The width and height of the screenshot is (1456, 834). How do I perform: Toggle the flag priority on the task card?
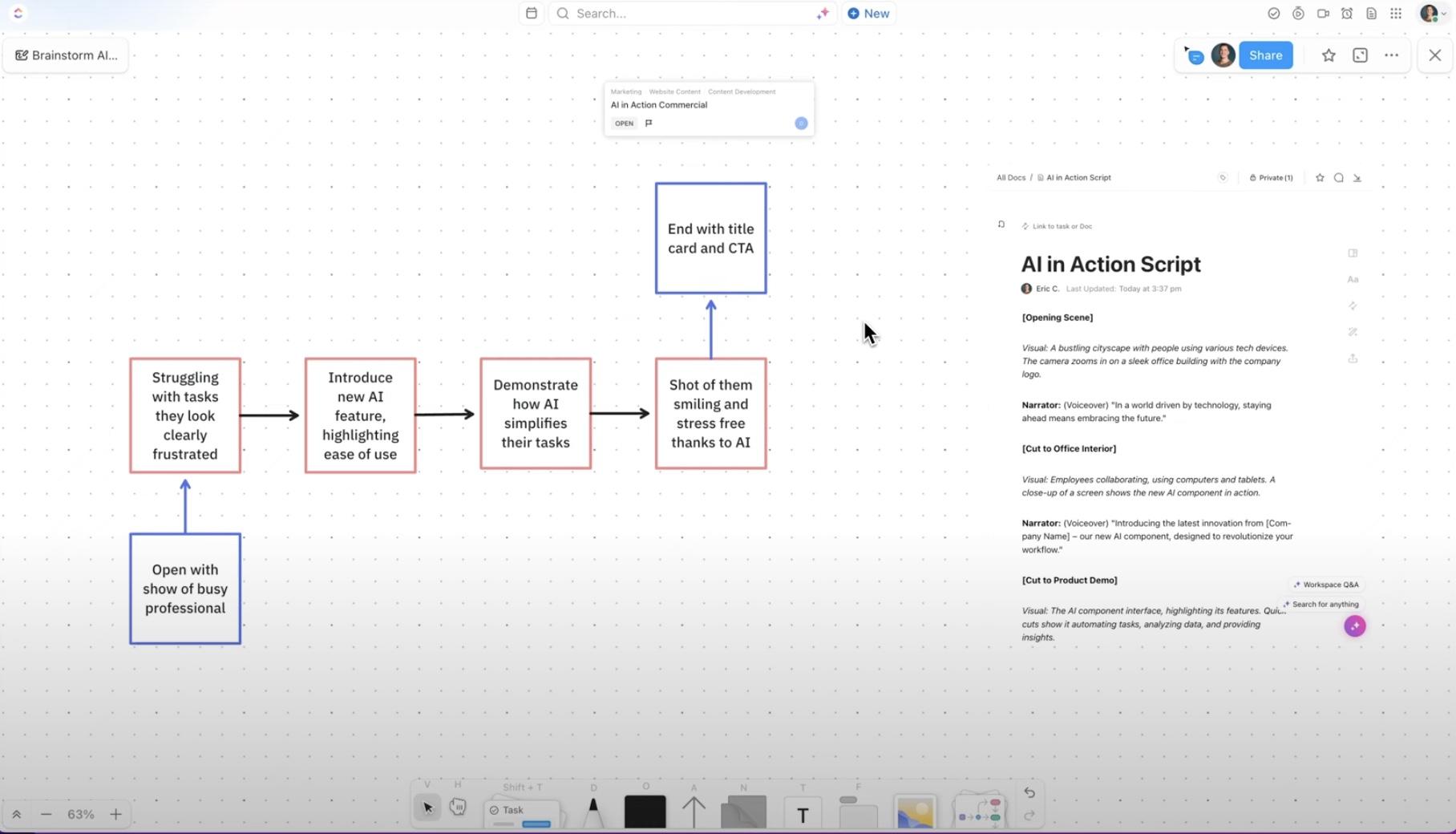pyautogui.click(x=649, y=123)
